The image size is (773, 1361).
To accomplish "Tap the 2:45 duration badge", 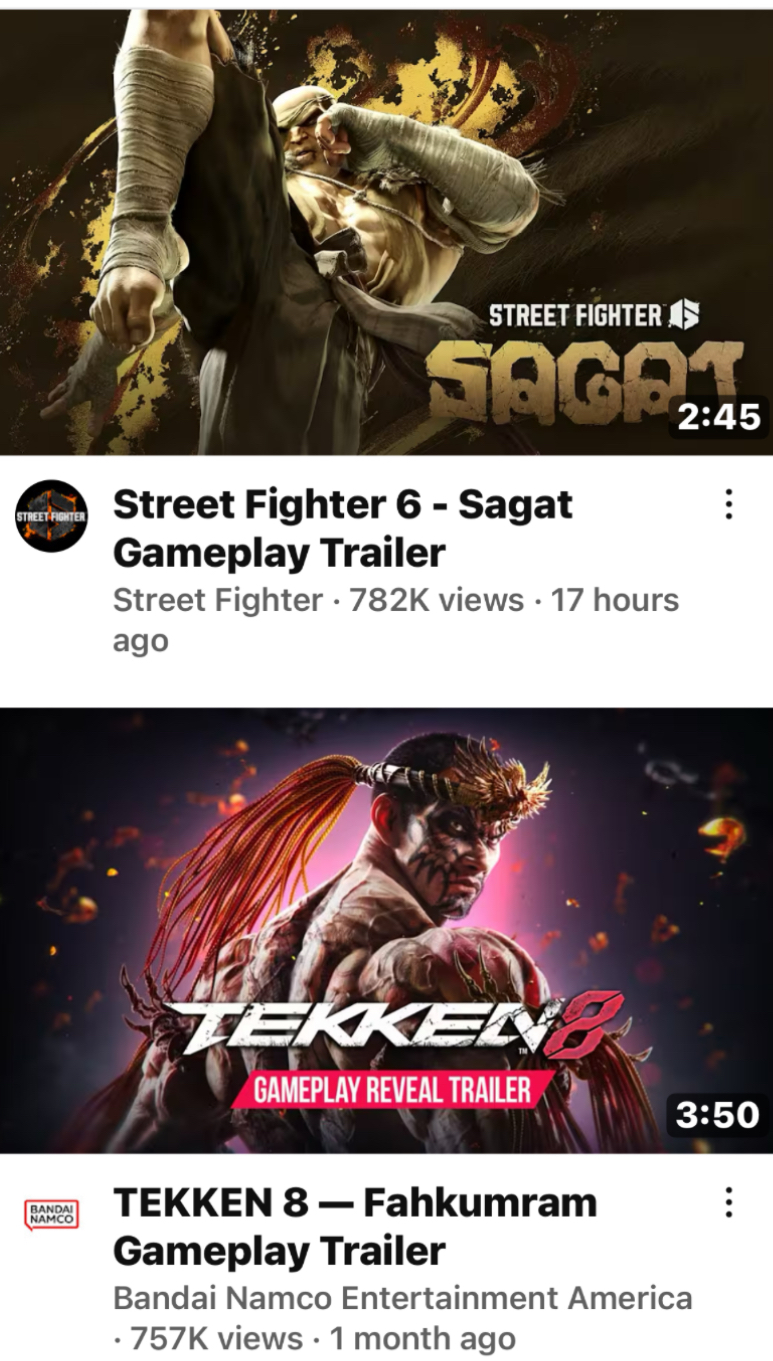I will (718, 417).
